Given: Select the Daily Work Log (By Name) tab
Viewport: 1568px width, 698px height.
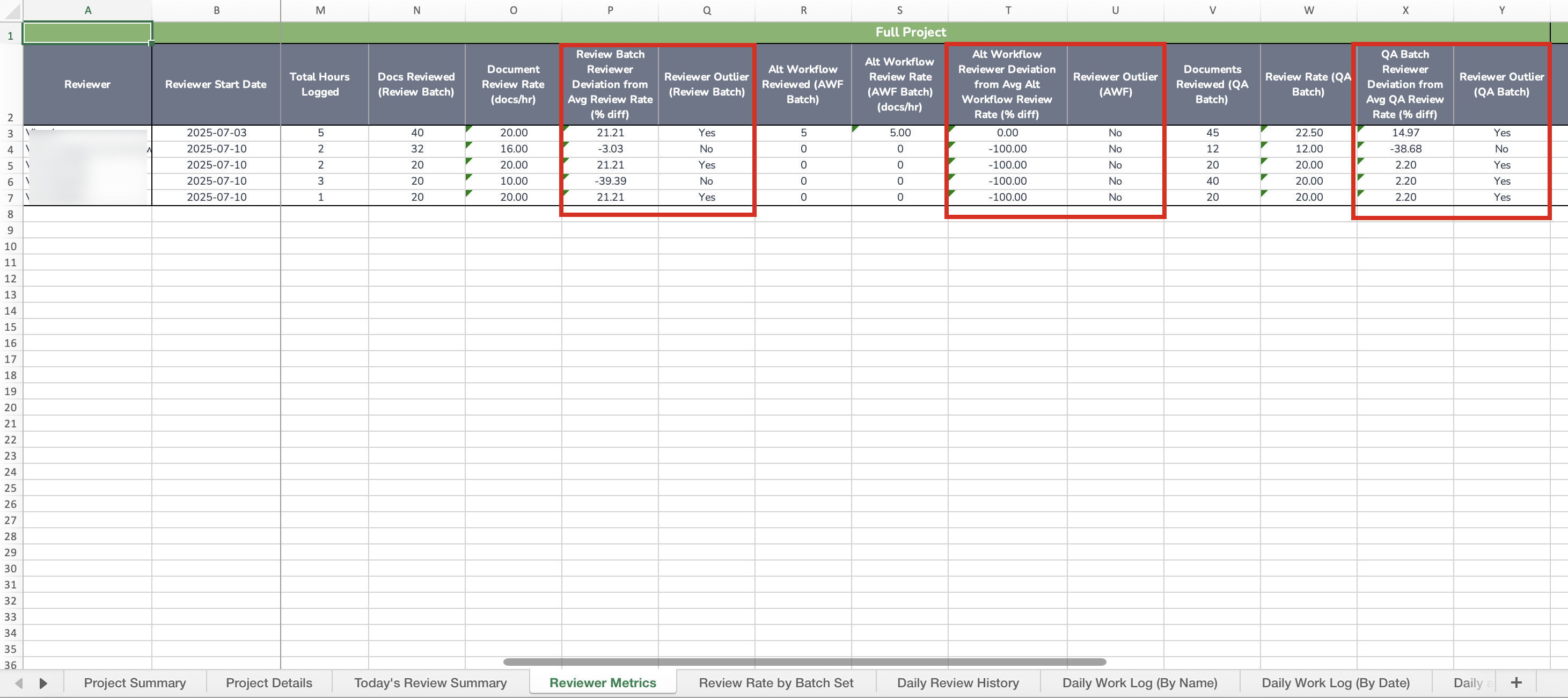Looking at the screenshot, I should point(1139,683).
